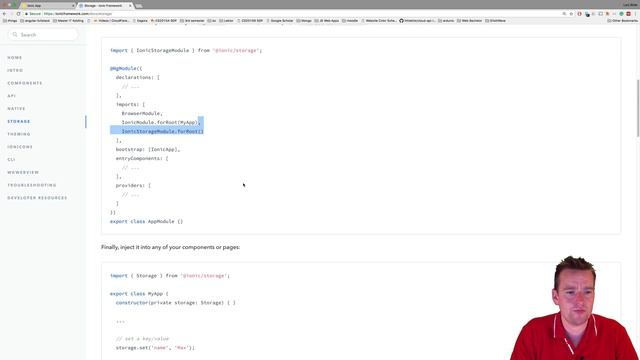640x360 pixels.
Task: Open the CLI sidebar section
Action: [x=11, y=159]
